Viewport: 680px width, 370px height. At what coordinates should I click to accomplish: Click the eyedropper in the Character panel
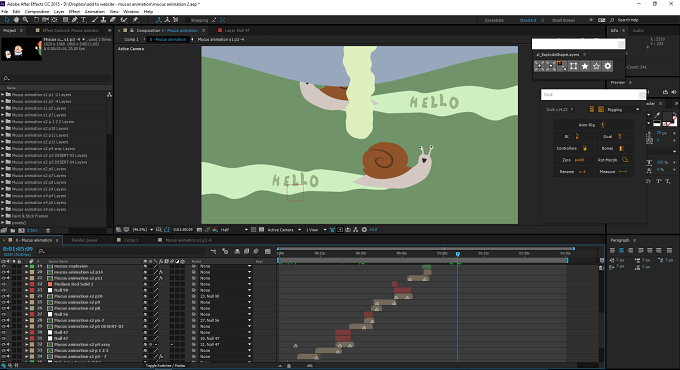click(657, 115)
